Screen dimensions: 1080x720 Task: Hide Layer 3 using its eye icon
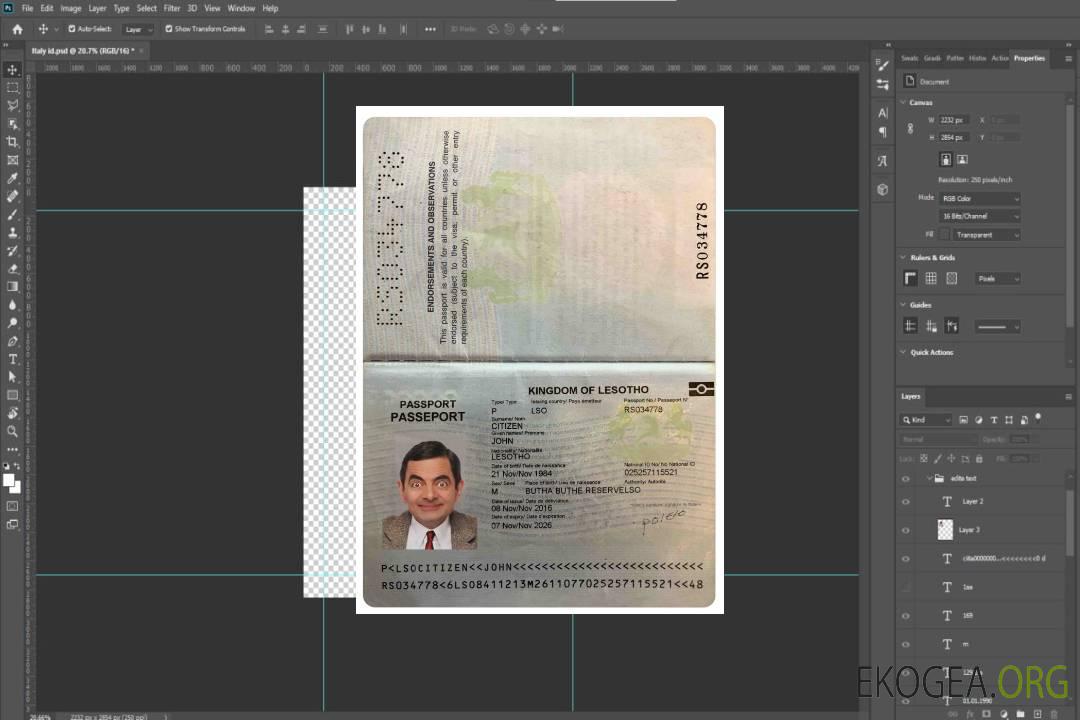906,531
